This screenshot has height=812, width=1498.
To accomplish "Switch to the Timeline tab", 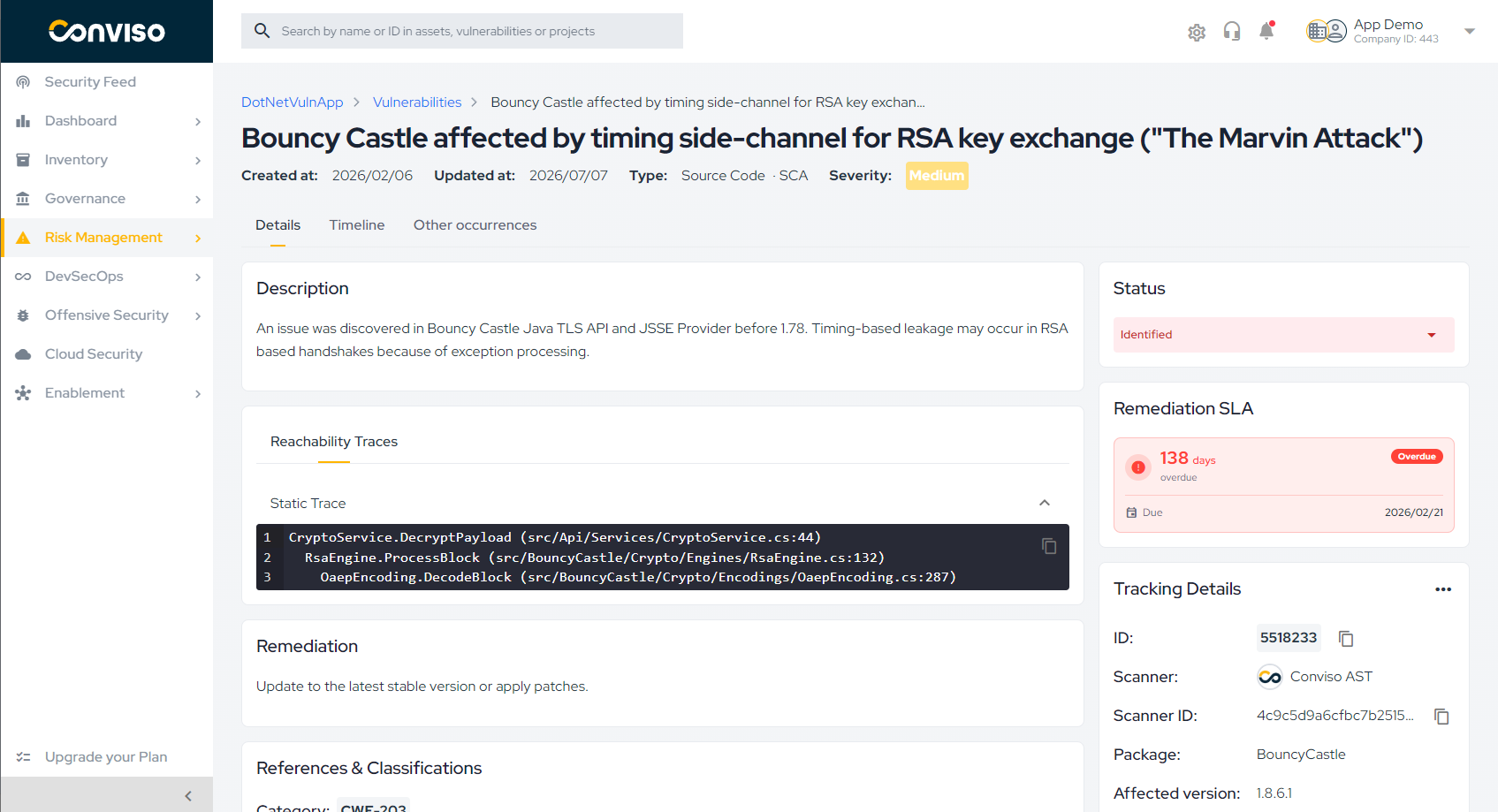I will pyautogui.click(x=357, y=225).
